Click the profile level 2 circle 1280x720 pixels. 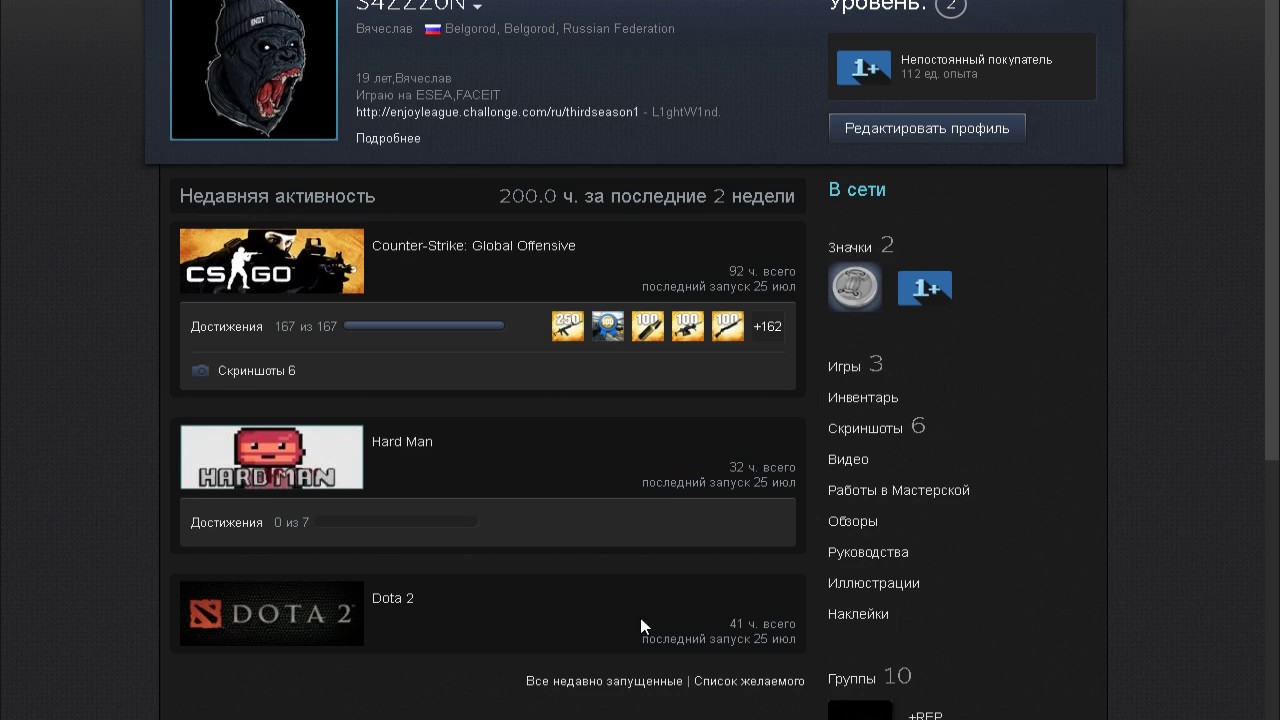[x=950, y=6]
